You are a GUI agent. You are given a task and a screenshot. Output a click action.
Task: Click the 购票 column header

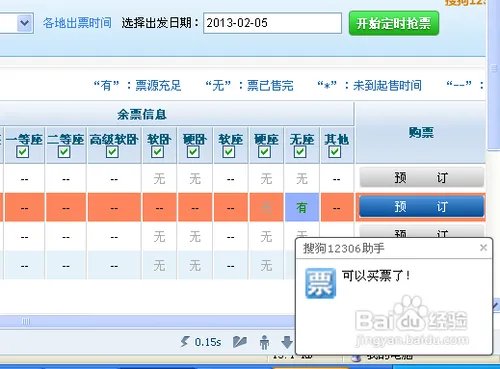tap(421, 133)
